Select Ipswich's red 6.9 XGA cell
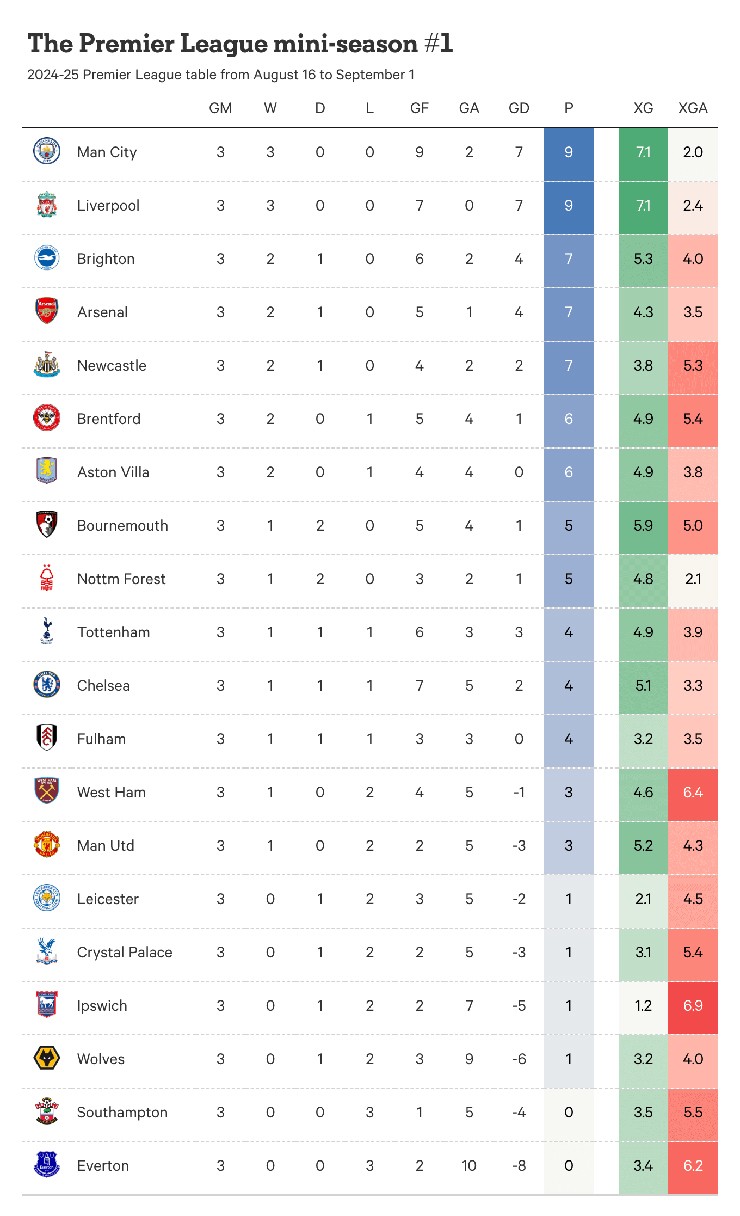The width and height of the screenshot is (740, 1216). click(692, 1006)
